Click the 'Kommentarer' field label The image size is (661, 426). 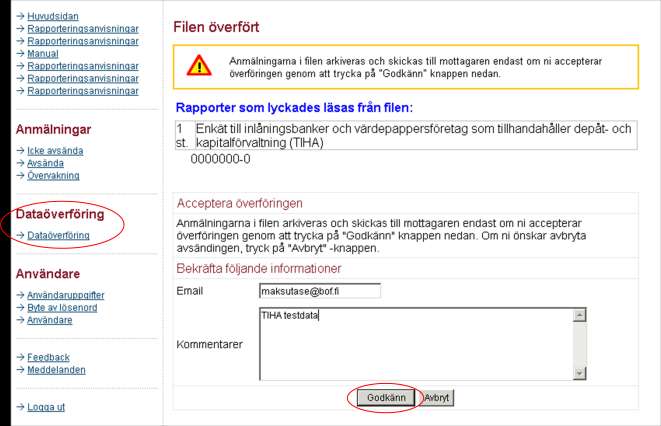point(210,344)
